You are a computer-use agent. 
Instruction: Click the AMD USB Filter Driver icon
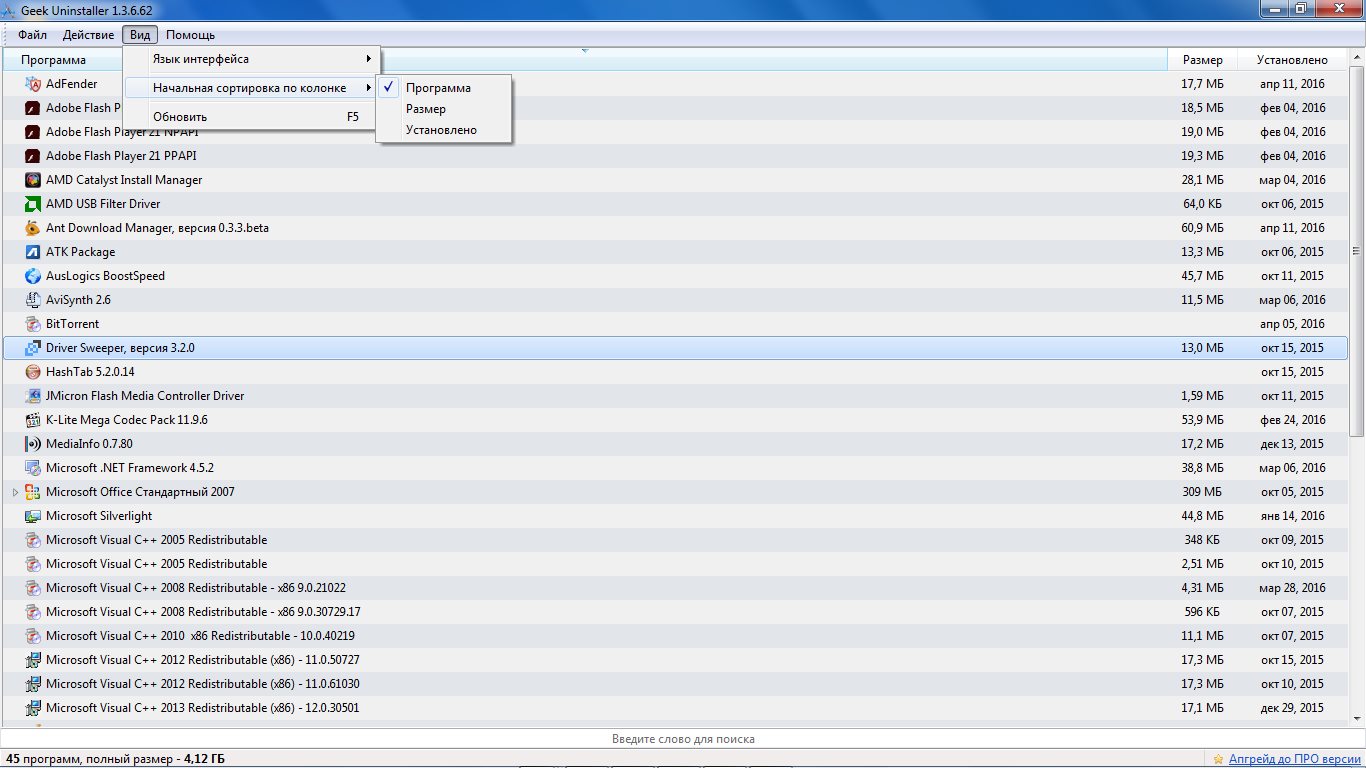tap(33, 204)
